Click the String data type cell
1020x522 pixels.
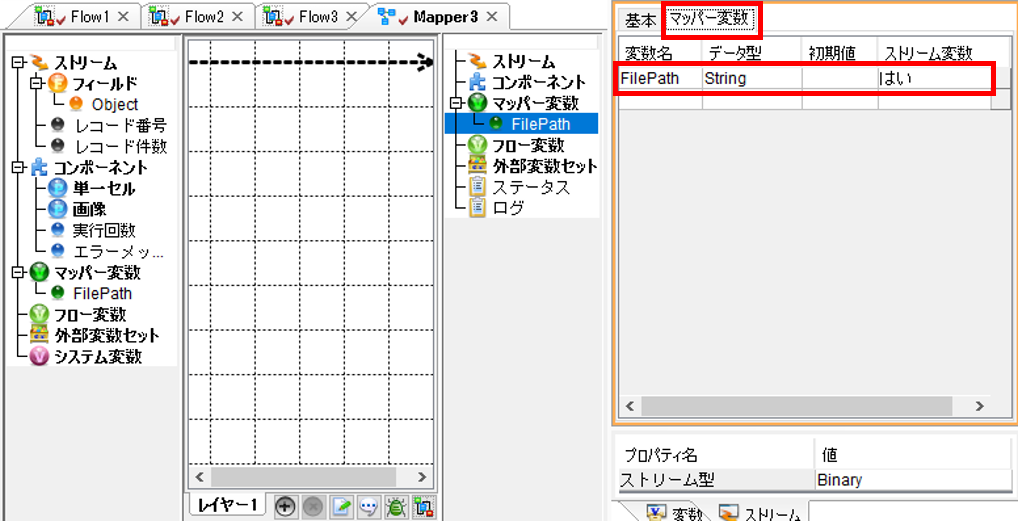pyautogui.click(x=751, y=79)
